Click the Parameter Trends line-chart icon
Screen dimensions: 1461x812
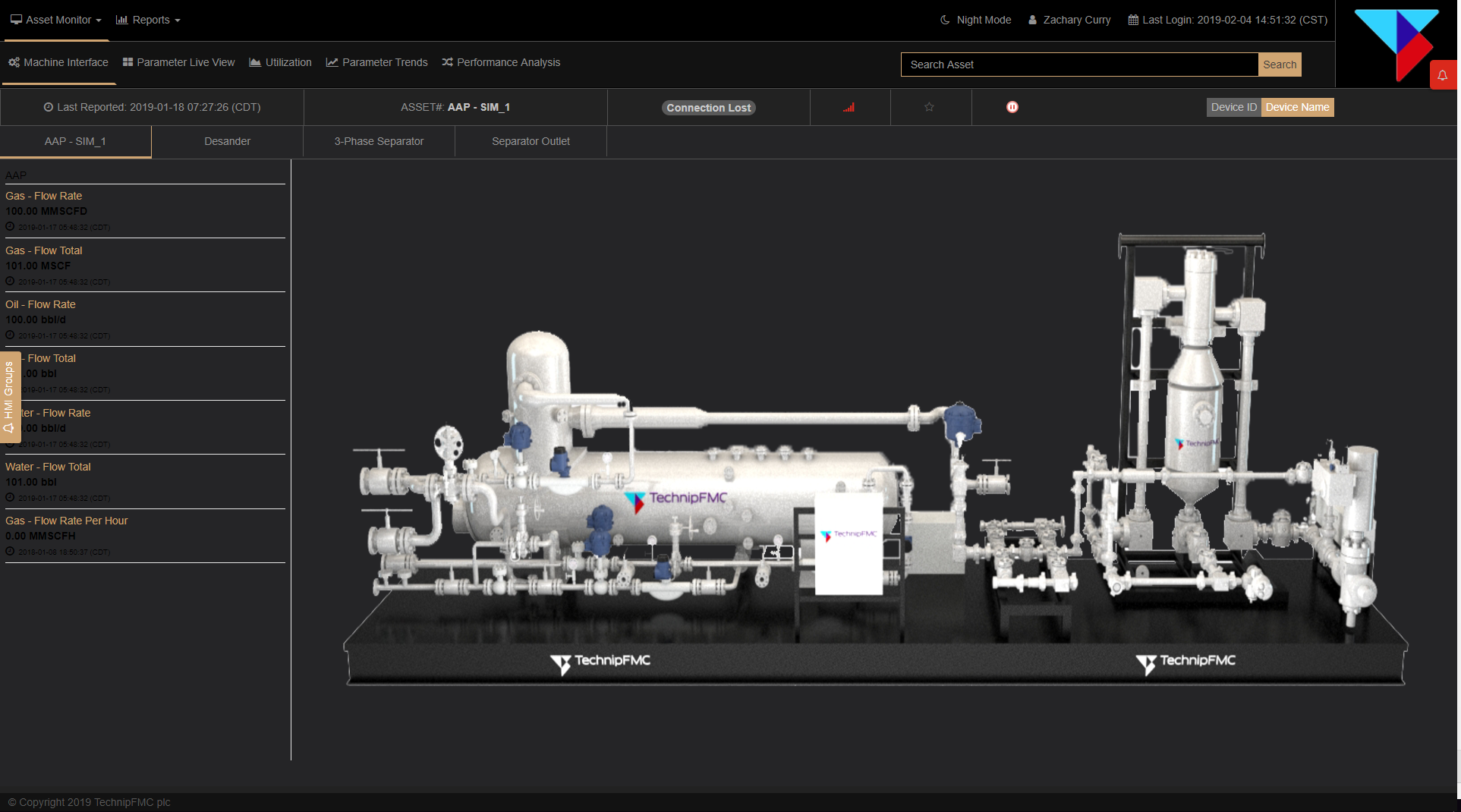(332, 62)
